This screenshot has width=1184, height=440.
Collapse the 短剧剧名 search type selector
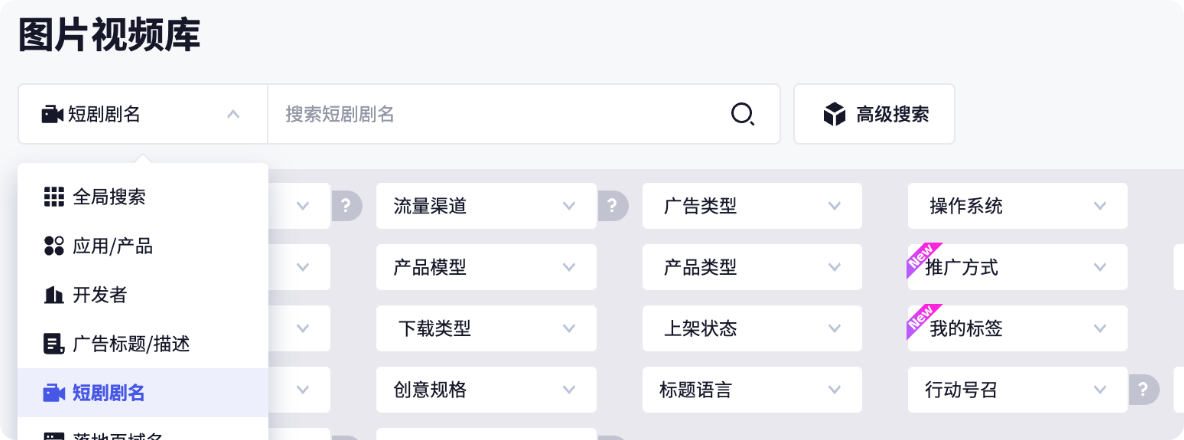tap(143, 114)
